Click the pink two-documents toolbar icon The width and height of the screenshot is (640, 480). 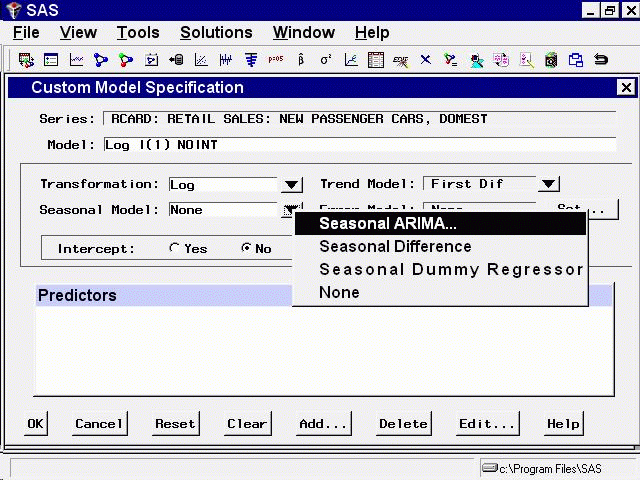501,60
